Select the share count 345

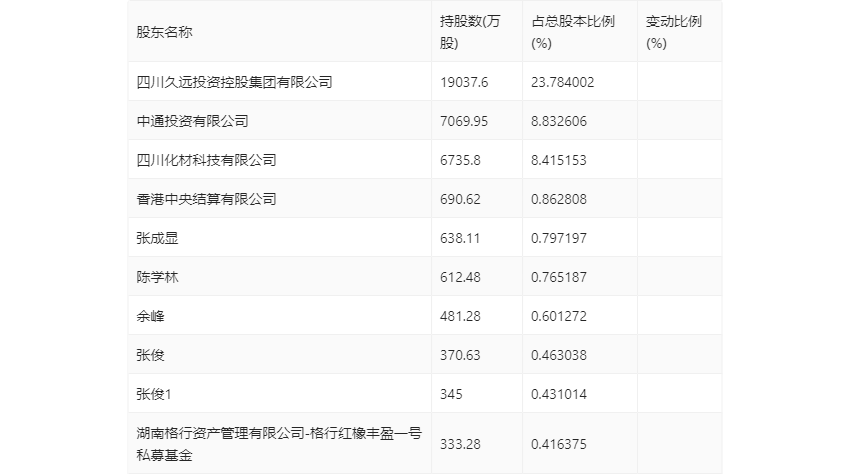pos(451,394)
